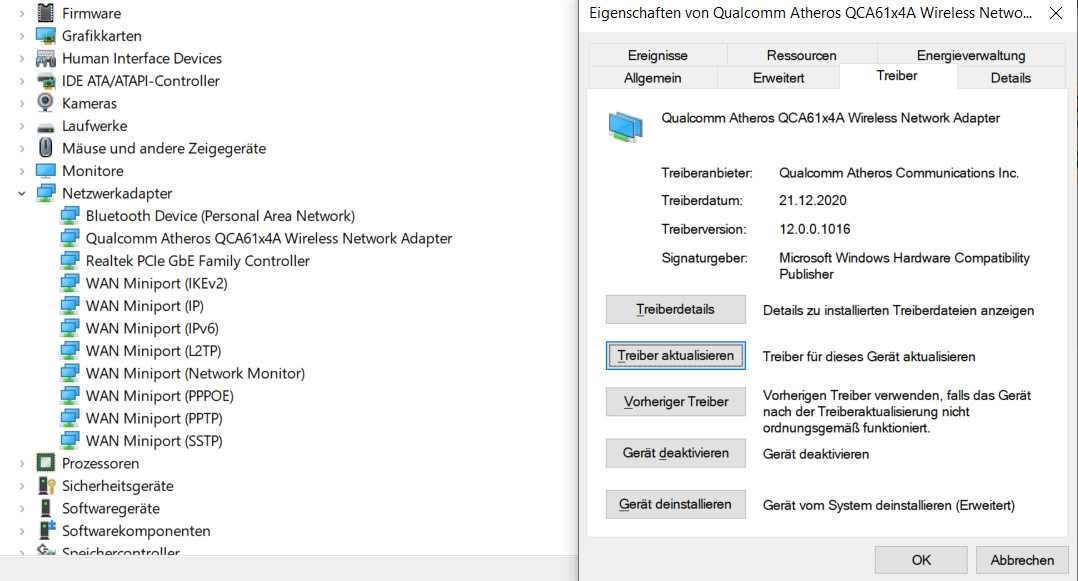The width and height of the screenshot is (1078, 581).
Task: Click the large network adapter icon in properties dialog
Action: [x=625, y=127]
